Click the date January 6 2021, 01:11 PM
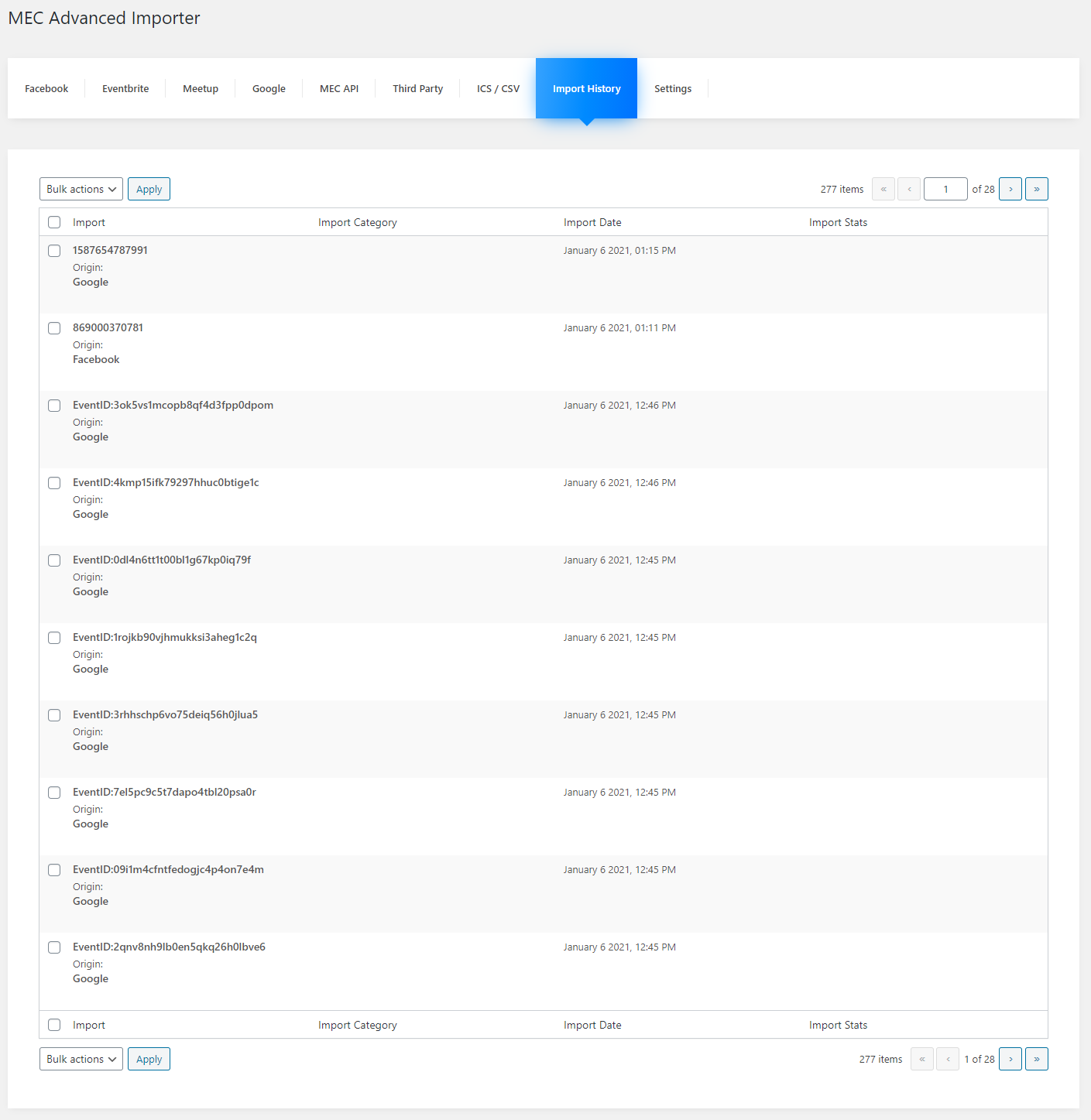 pos(619,328)
